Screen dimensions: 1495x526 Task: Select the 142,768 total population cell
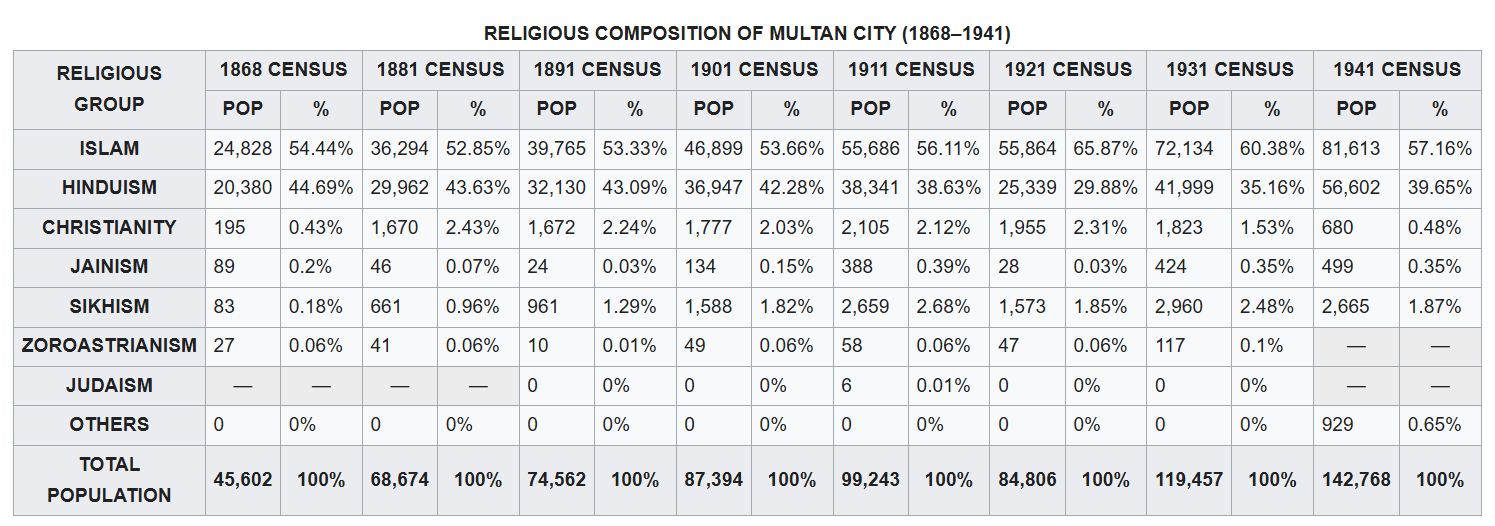(1356, 480)
